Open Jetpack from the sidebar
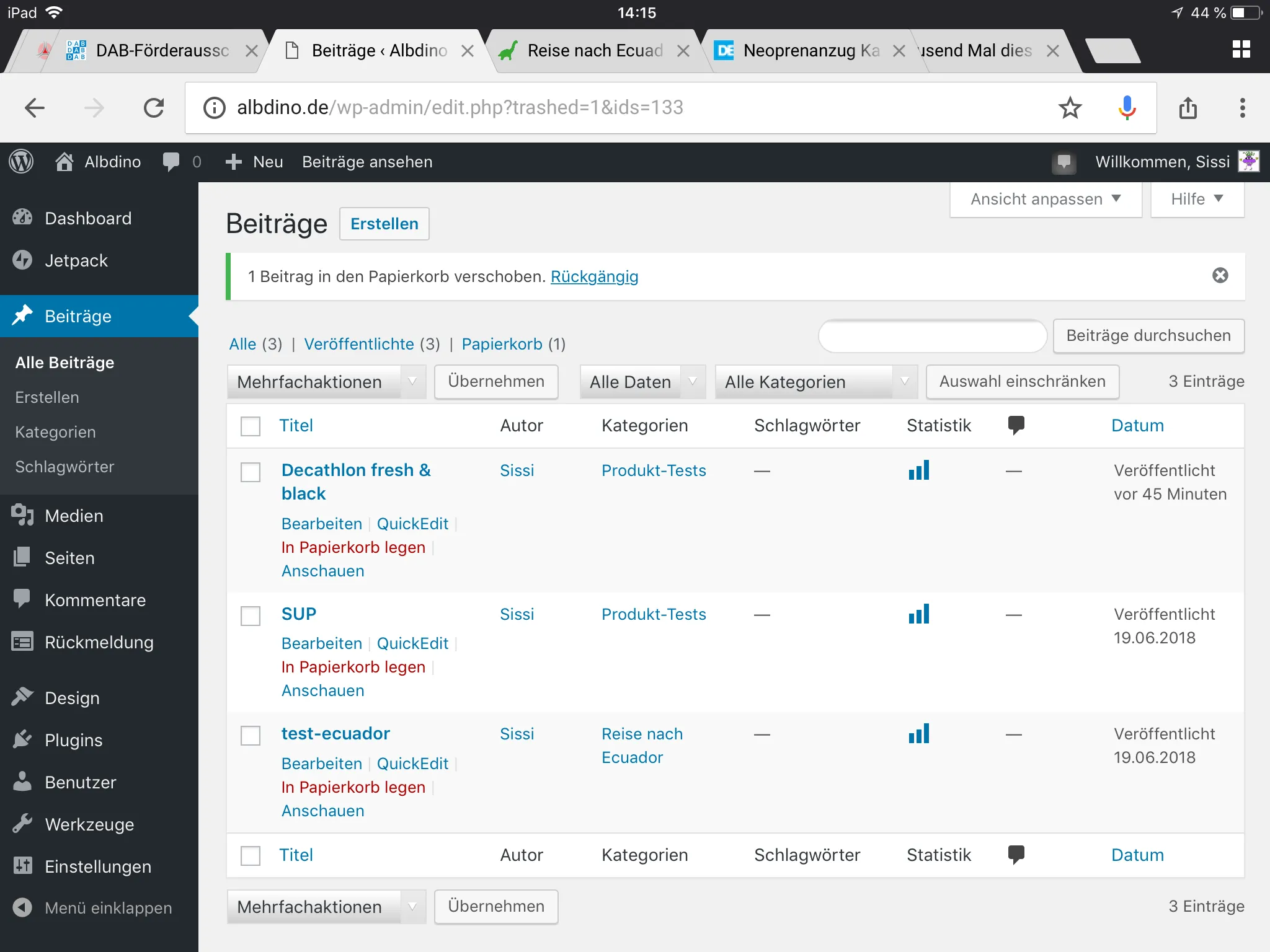The image size is (1270, 952). pyautogui.click(x=99, y=260)
